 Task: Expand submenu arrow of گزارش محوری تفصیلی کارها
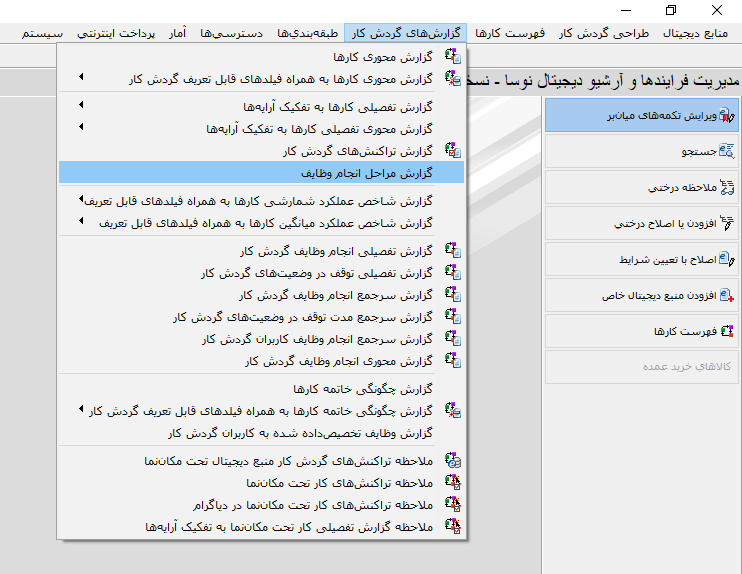(81, 128)
